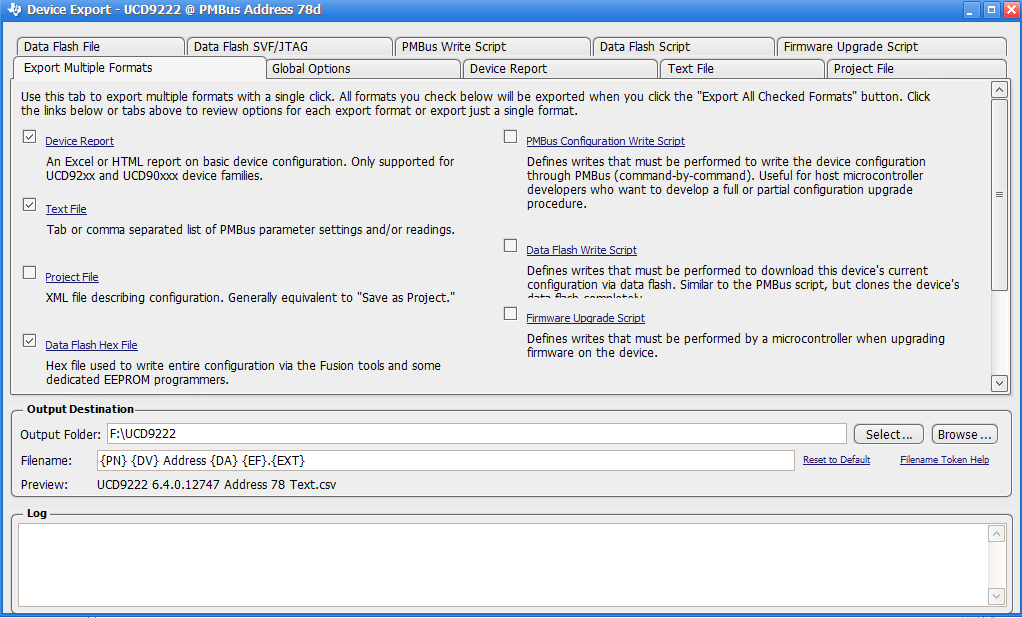Click the Browse... button
This screenshot has height=618, width=1022.
coord(965,434)
